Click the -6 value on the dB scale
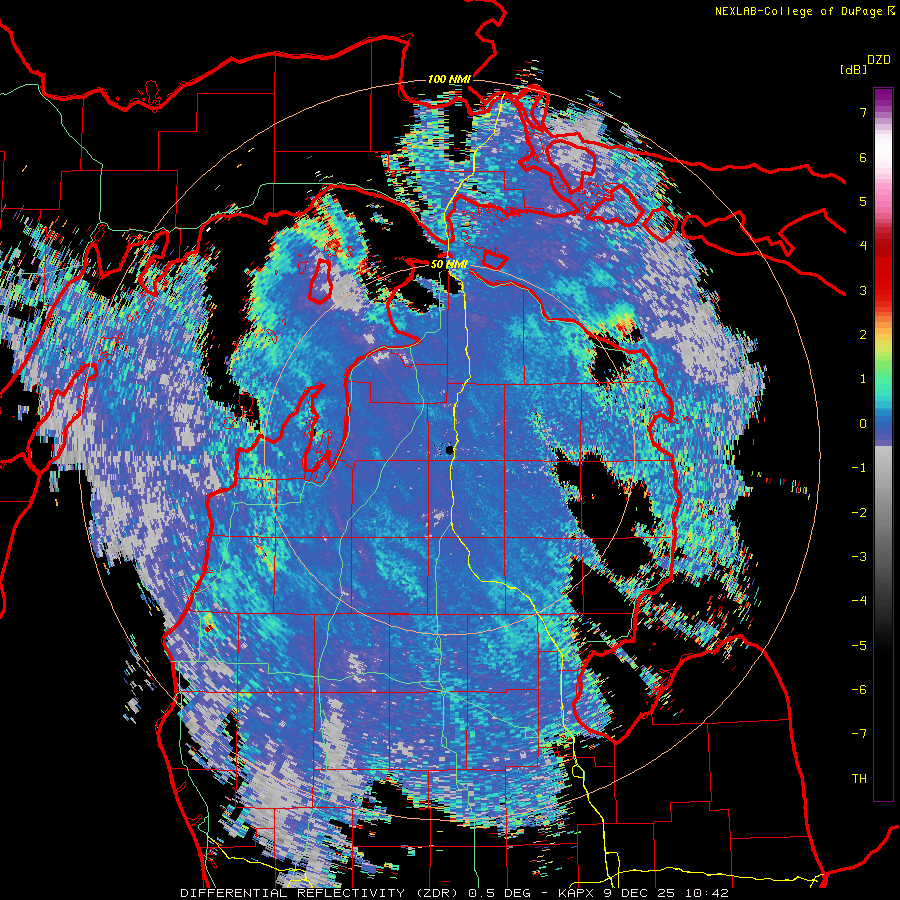Image resolution: width=900 pixels, height=900 pixels. pyautogui.click(x=859, y=690)
